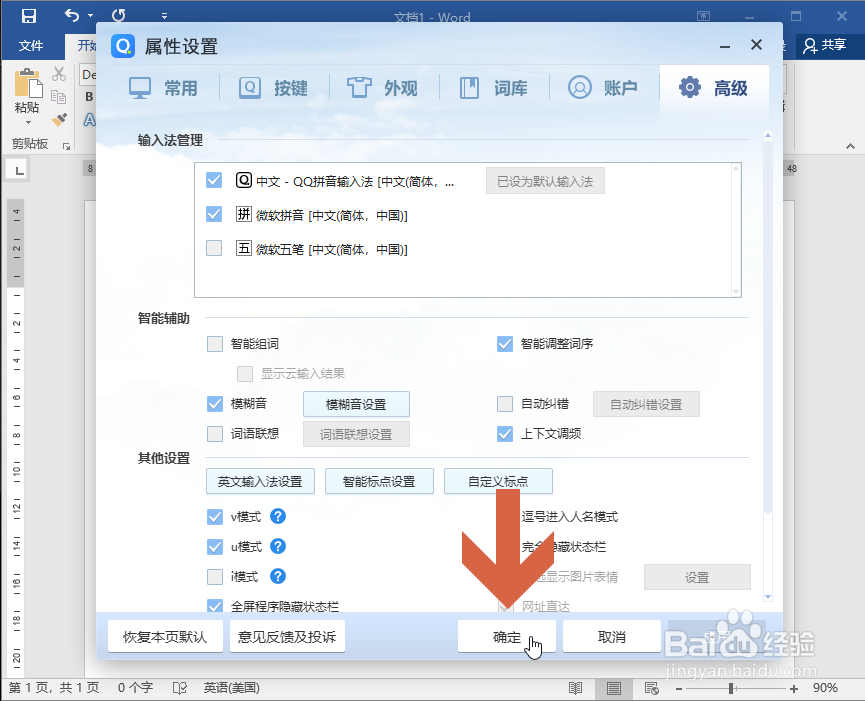The width and height of the screenshot is (865, 701).
Task: Toggle the 模糊音 checkbox
Action: tap(215, 404)
